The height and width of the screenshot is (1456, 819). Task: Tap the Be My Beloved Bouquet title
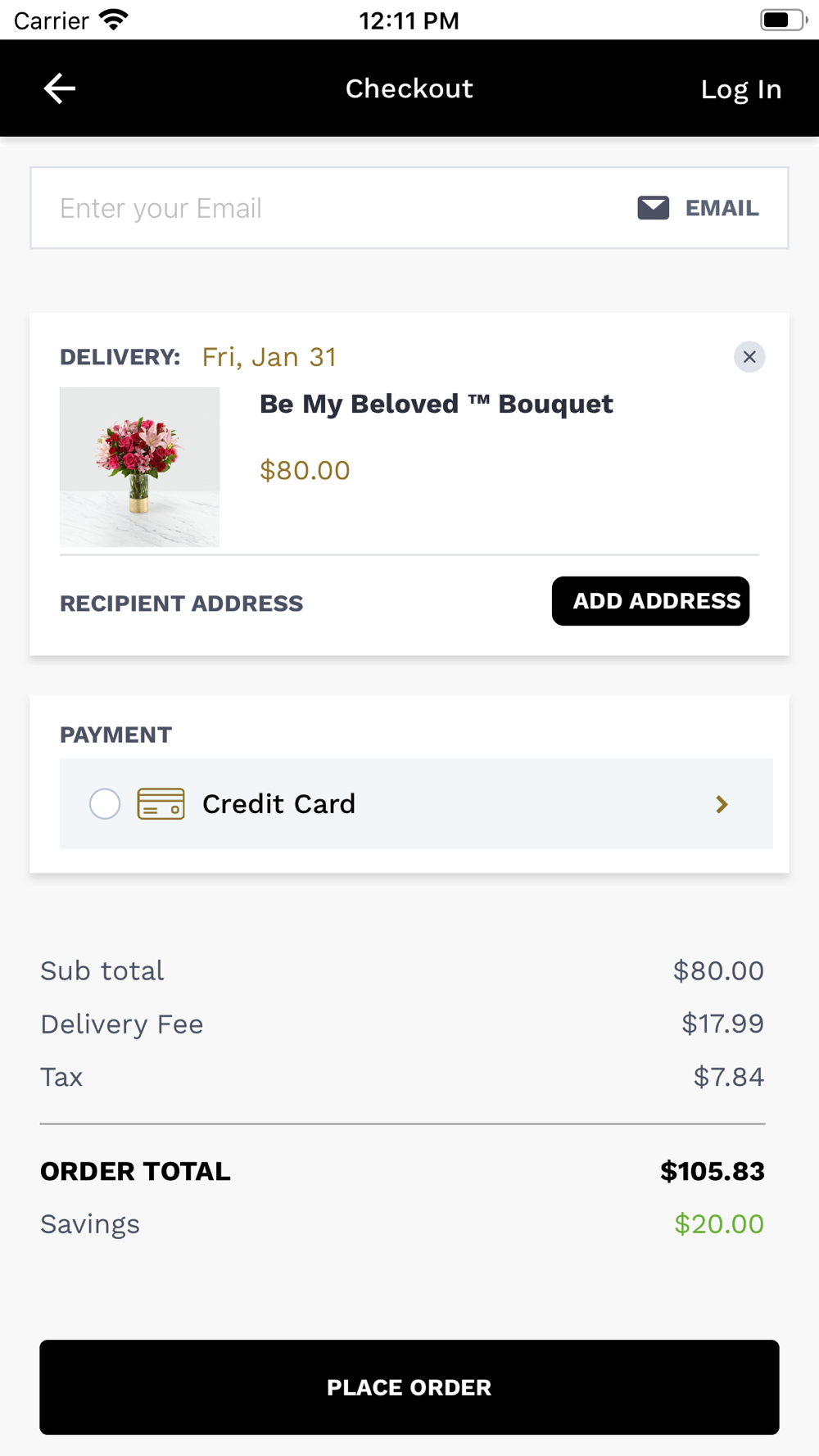click(437, 404)
